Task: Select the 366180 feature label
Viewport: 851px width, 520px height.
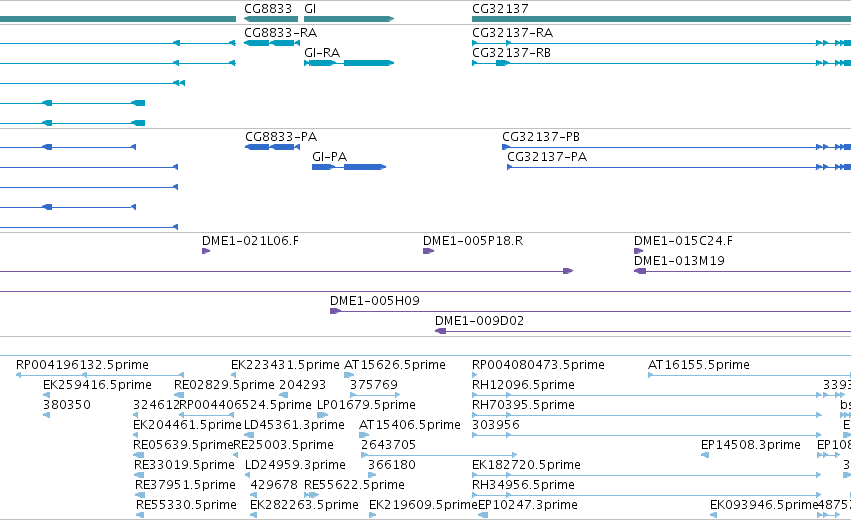Action: [x=392, y=466]
